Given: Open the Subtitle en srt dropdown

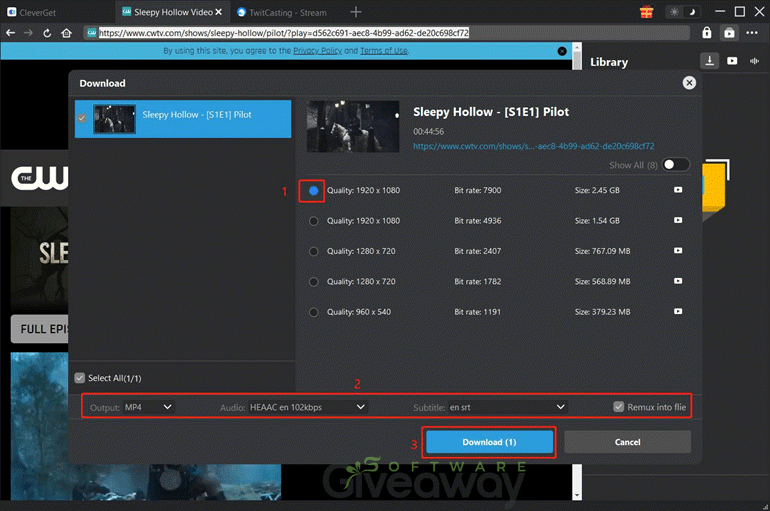Looking at the screenshot, I should click(508, 407).
